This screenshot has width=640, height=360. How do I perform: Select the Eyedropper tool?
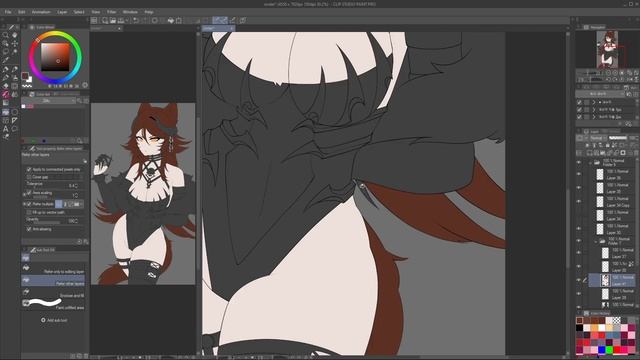point(6,60)
